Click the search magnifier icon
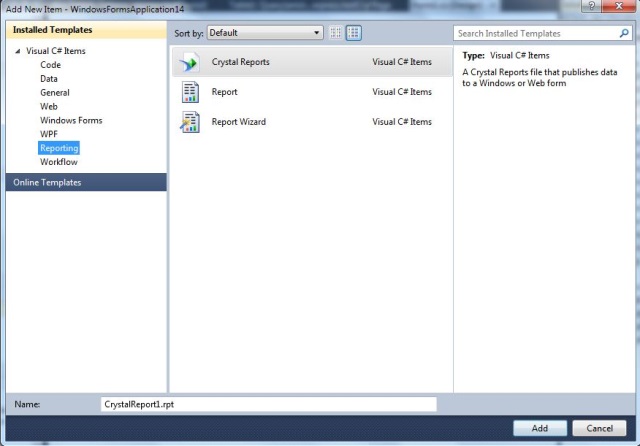 624,33
